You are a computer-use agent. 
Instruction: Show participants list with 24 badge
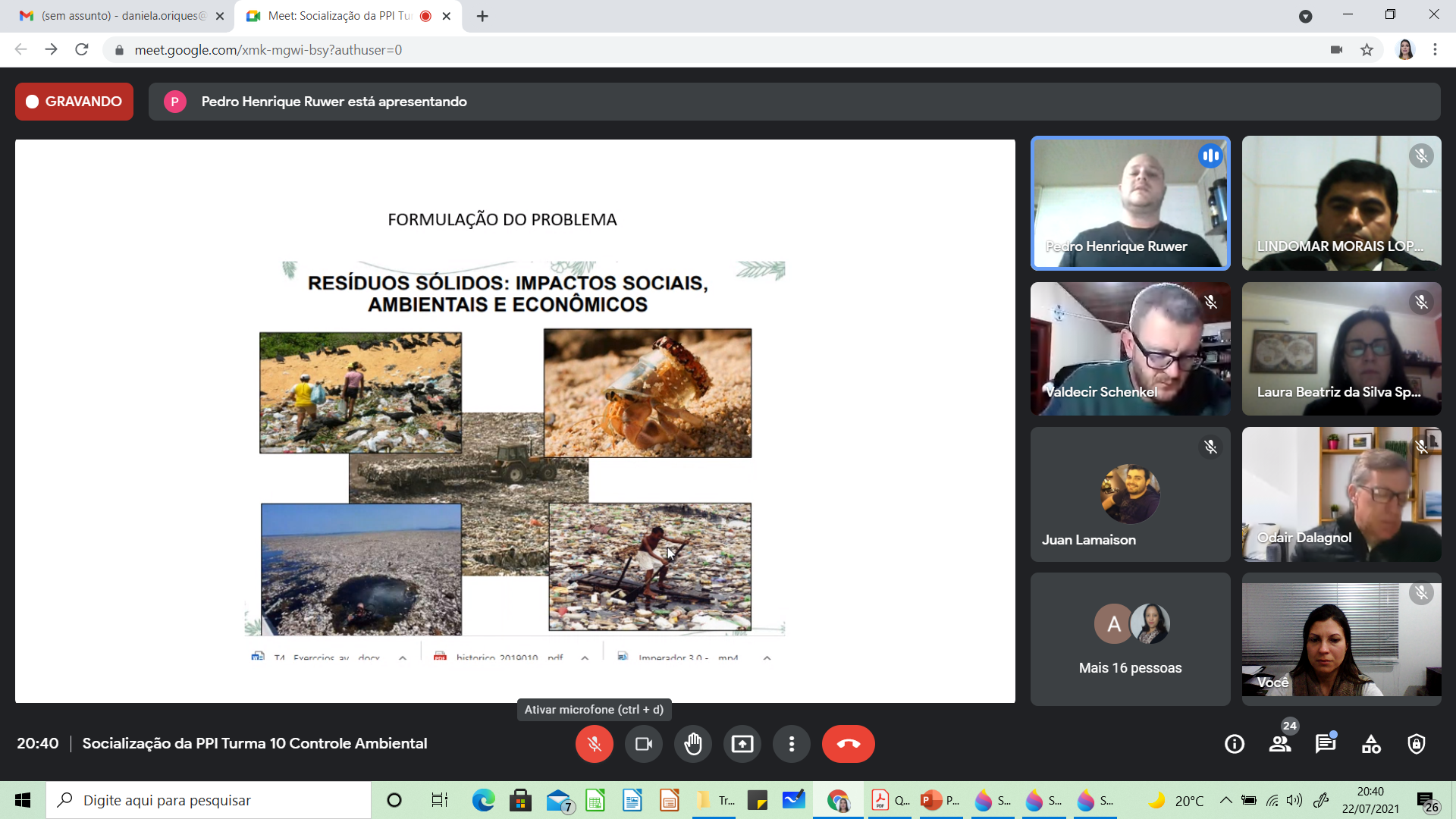(x=1280, y=744)
